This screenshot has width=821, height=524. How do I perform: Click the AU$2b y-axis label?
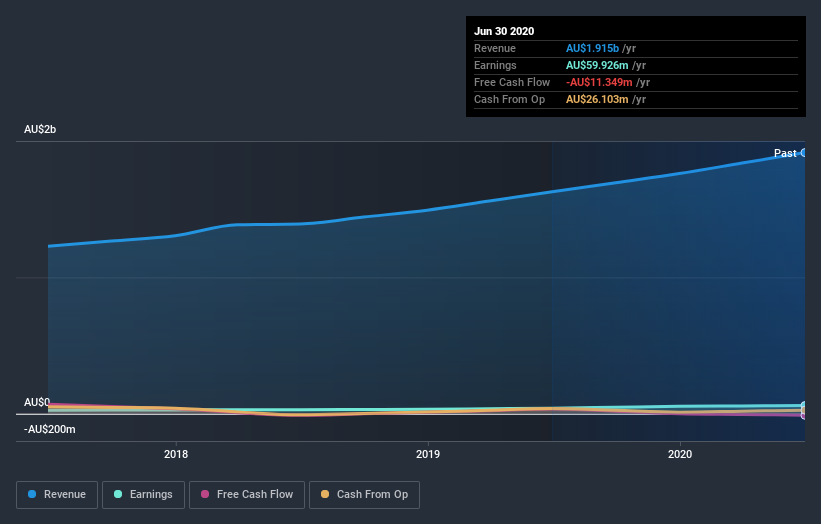pyautogui.click(x=40, y=129)
